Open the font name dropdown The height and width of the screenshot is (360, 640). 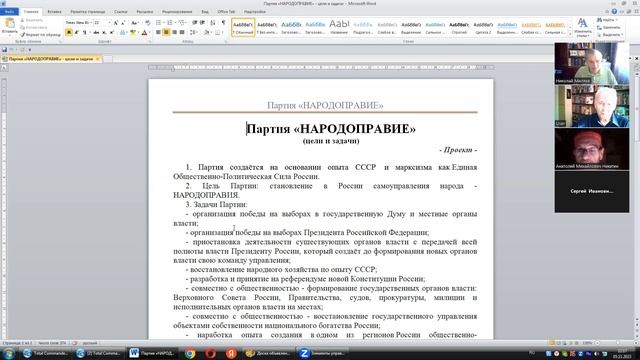pos(91,22)
